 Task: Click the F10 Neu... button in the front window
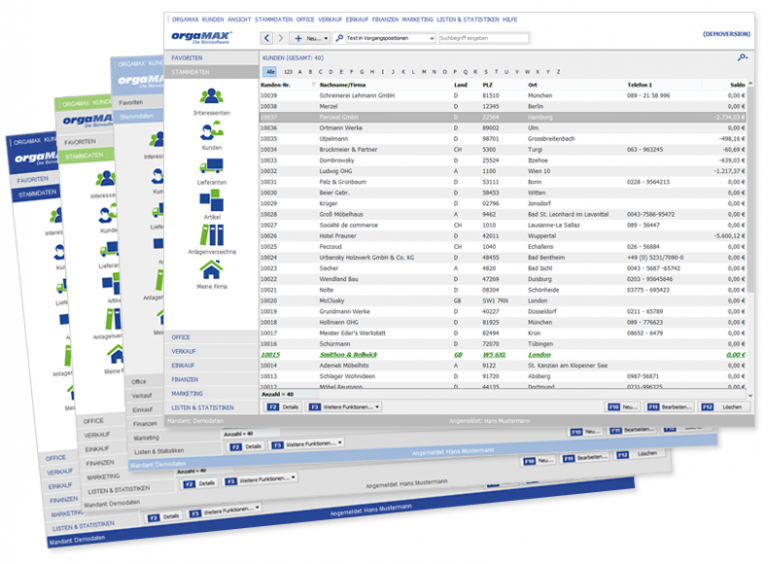pyautogui.click(x=623, y=407)
